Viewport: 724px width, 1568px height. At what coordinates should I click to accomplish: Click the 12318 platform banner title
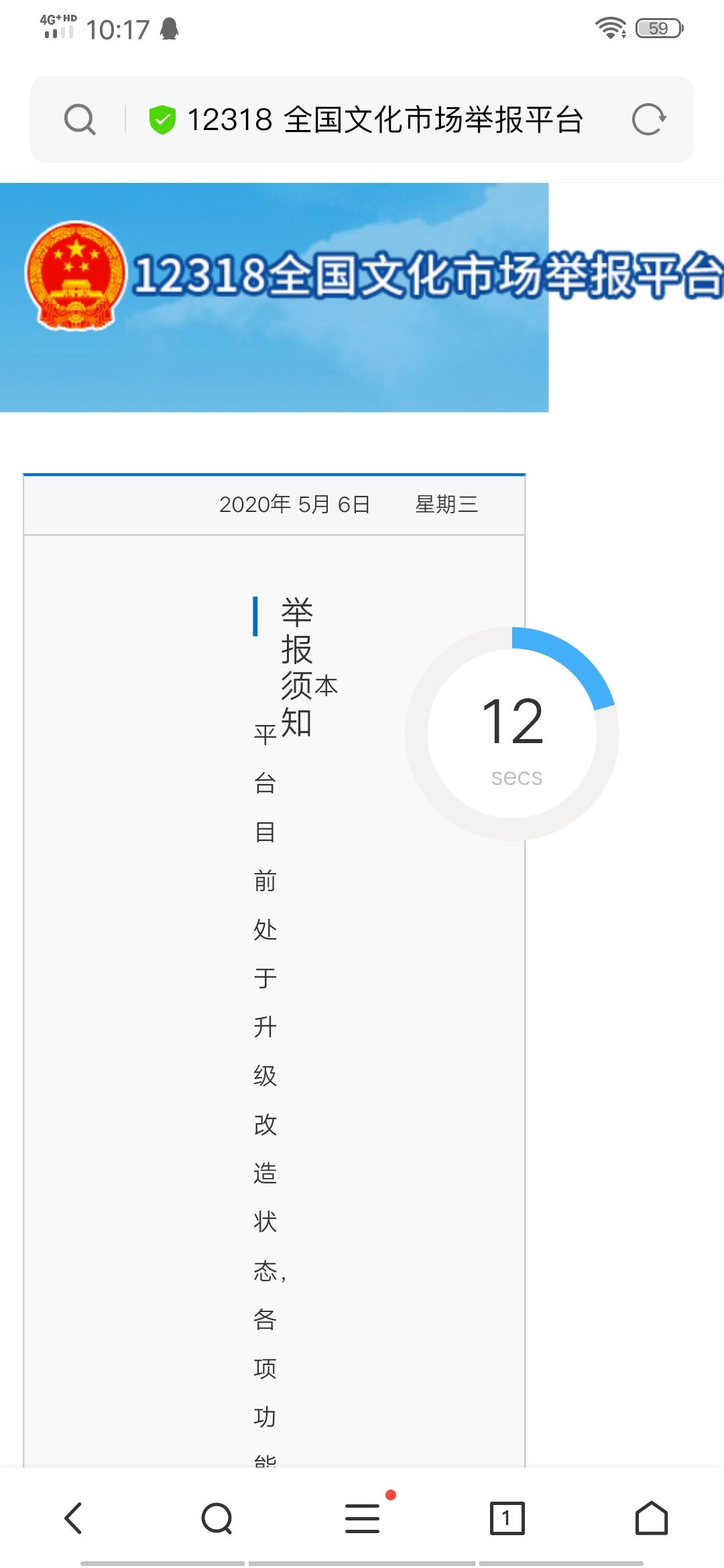pos(428,275)
